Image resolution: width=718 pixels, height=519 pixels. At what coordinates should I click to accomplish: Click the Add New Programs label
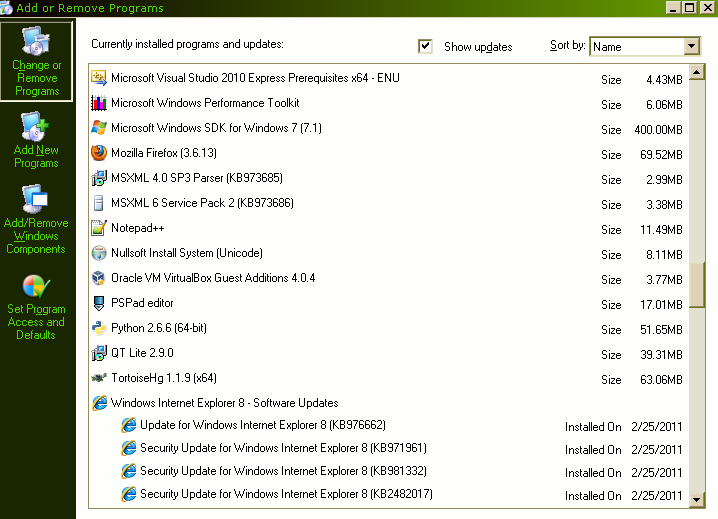[x=36, y=156]
